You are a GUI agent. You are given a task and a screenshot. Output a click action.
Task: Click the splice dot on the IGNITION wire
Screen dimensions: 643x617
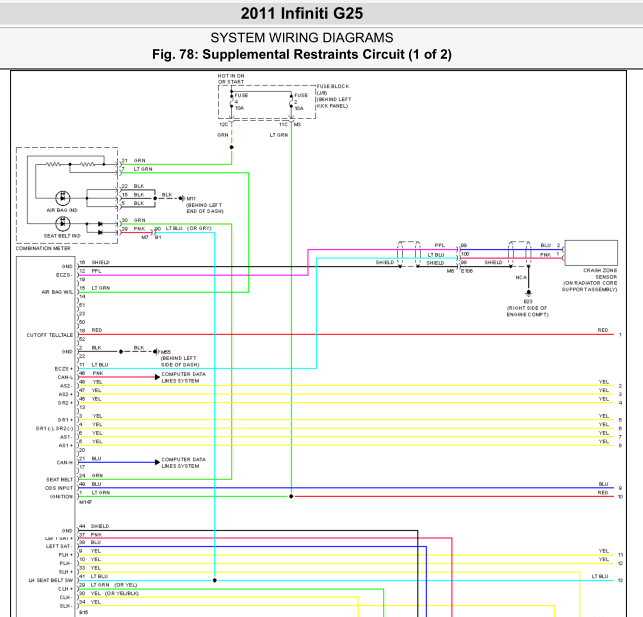291,496
